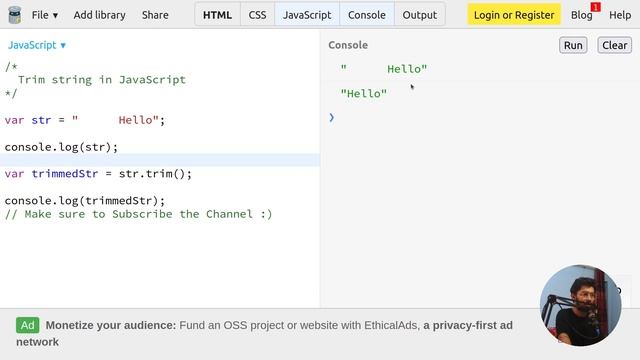Screen dimensions: 640x360
Task: Open the EthicalAds Monetize your audience link
Action: pos(264,333)
